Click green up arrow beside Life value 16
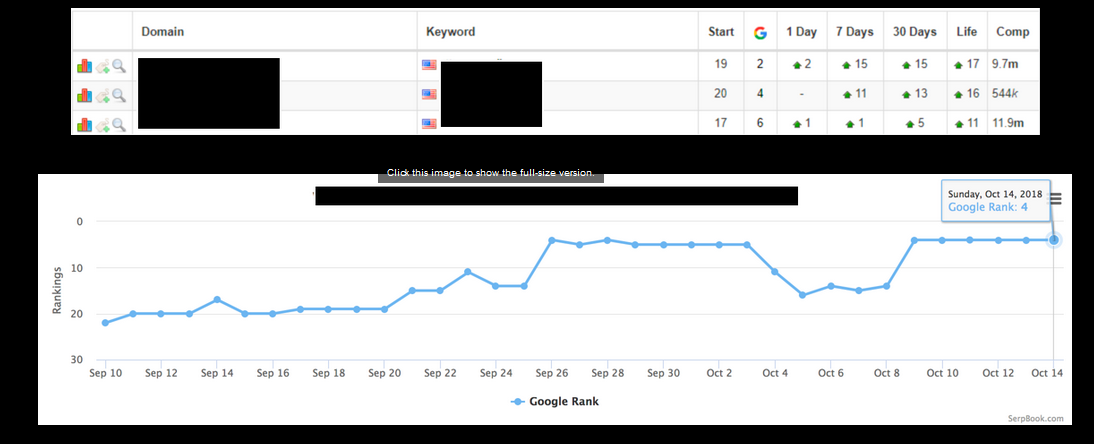 click(959, 94)
